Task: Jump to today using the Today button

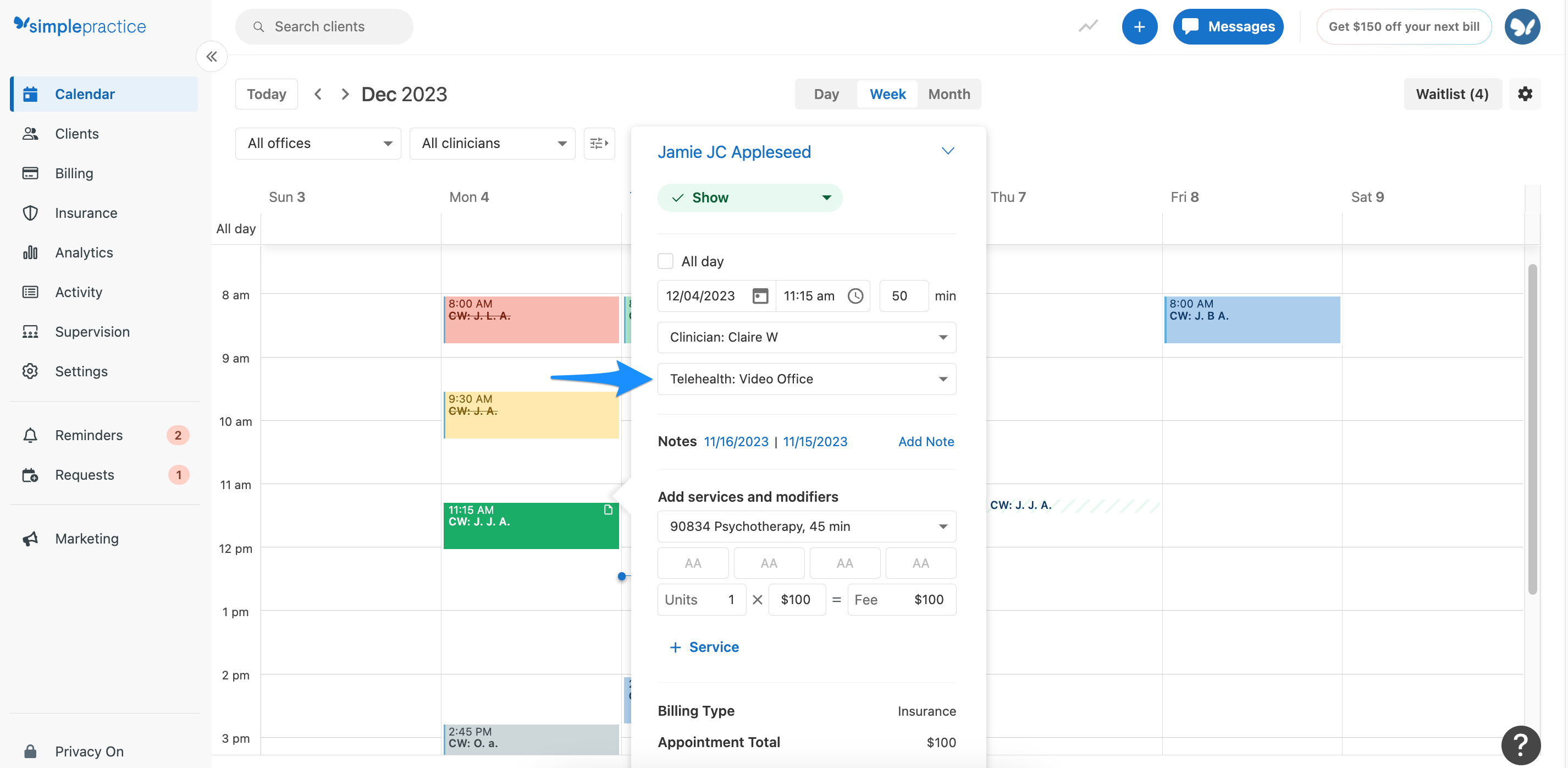Action: [266, 94]
